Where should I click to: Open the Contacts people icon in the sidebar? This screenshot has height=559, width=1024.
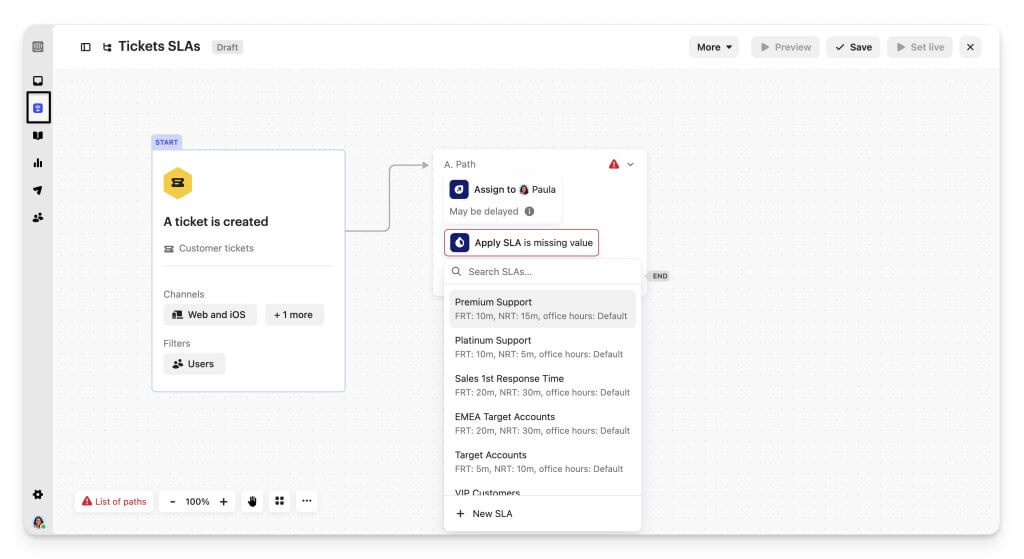[x=38, y=217]
